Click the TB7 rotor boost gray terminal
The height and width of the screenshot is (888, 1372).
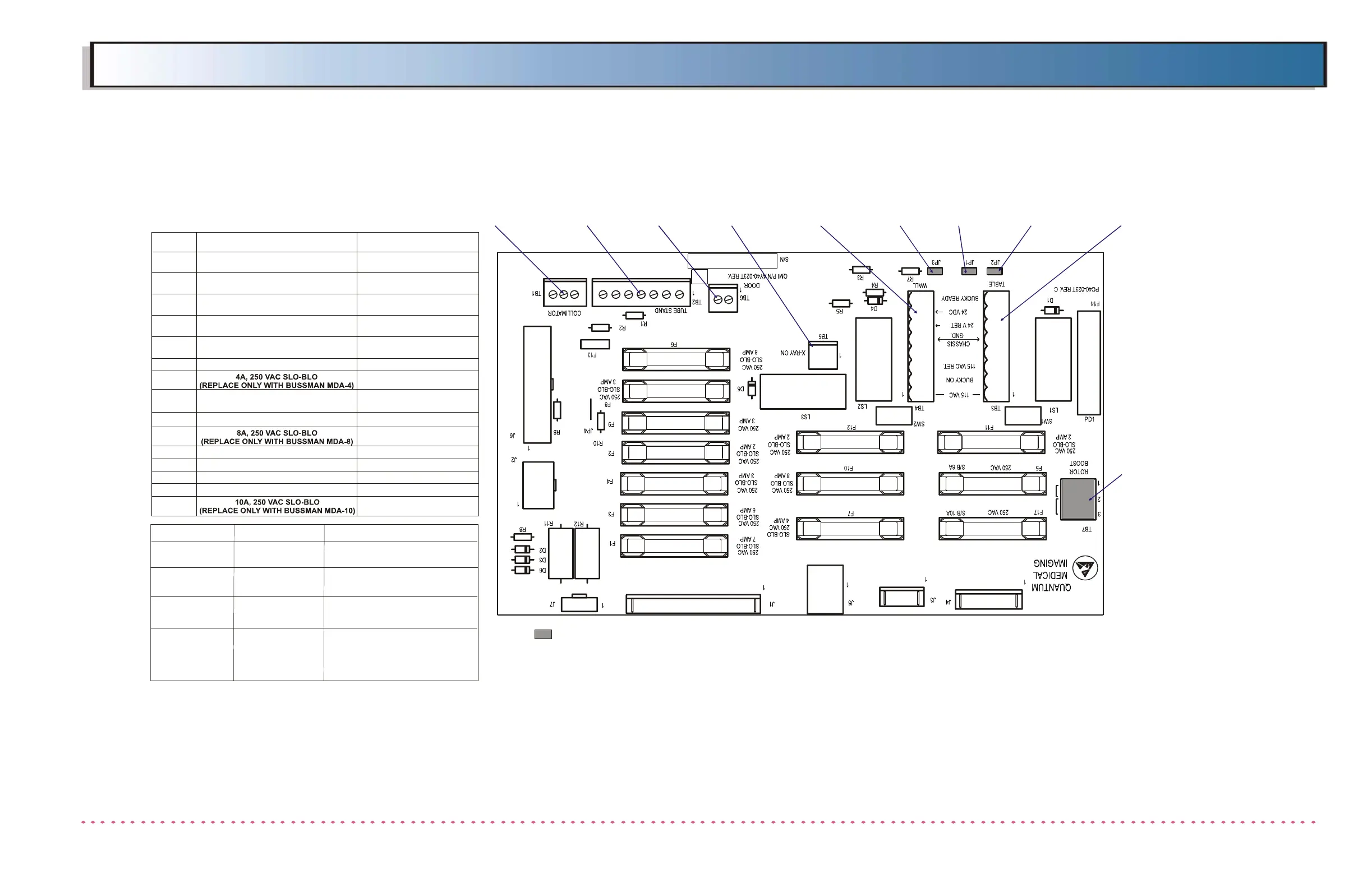click(1078, 499)
